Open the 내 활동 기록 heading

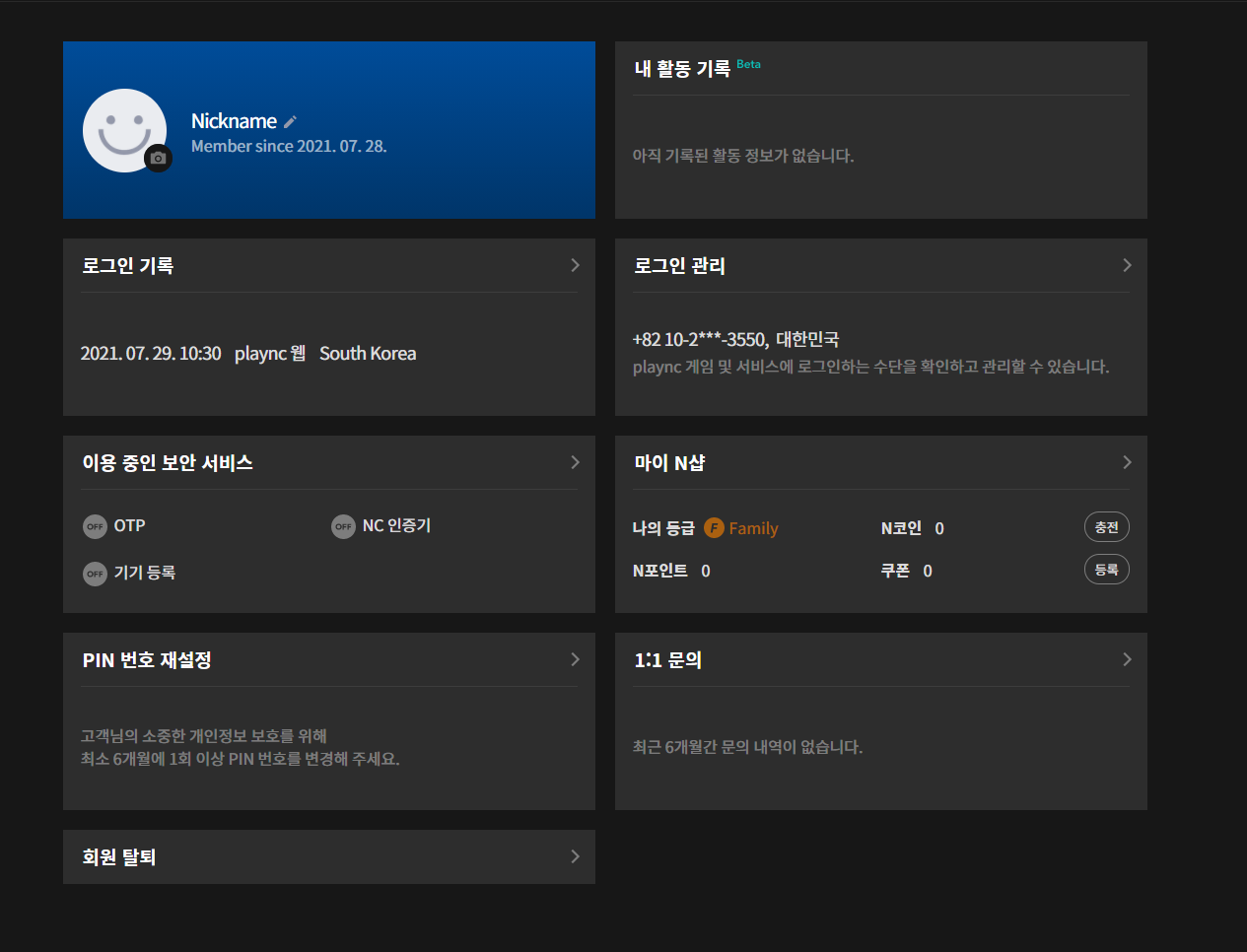coord(682,69)
